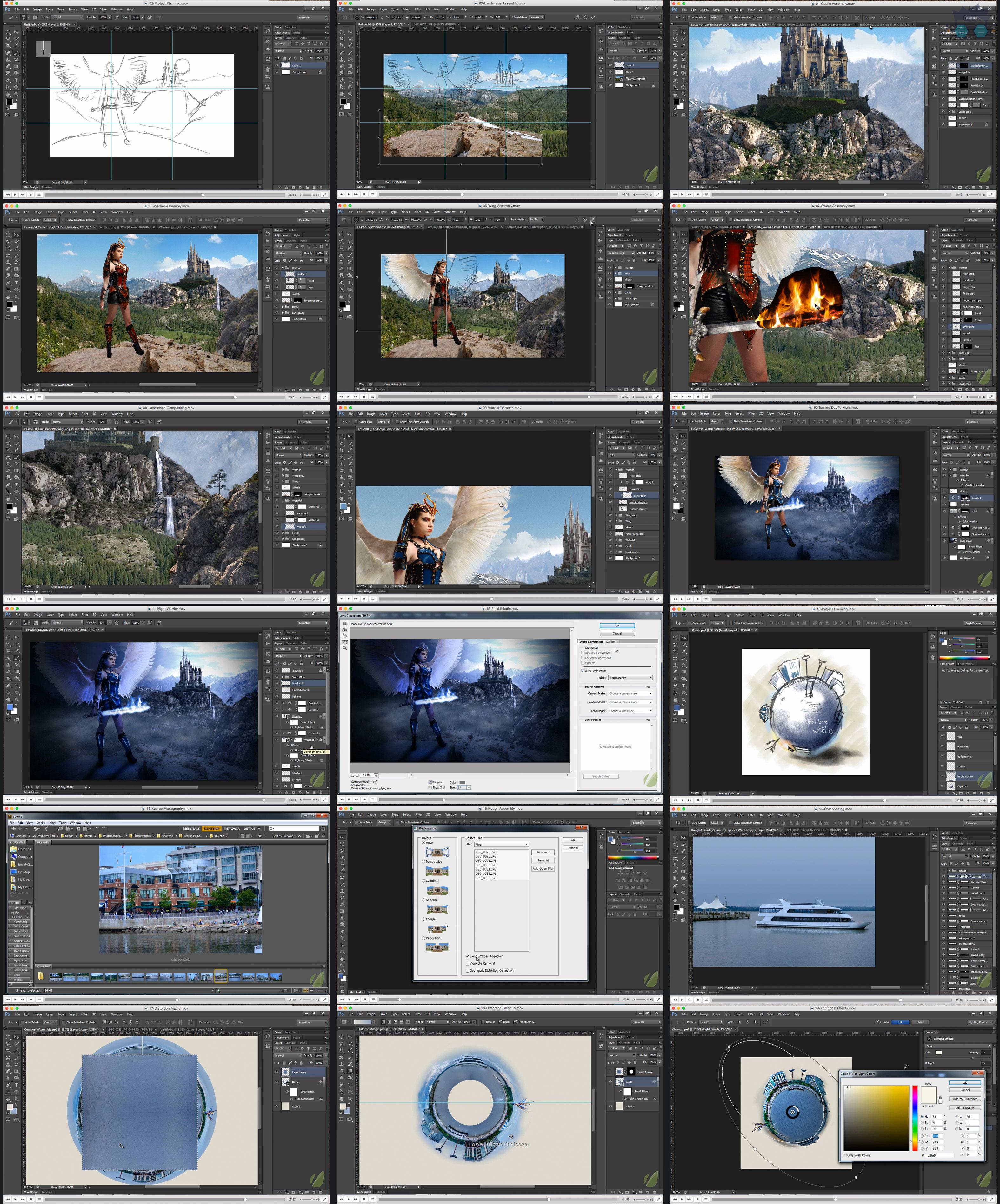Select Type tool in 15-Rough Assembly toolbar
The width and height of the screenshot is (1000, 1204).
click(342, 939)
